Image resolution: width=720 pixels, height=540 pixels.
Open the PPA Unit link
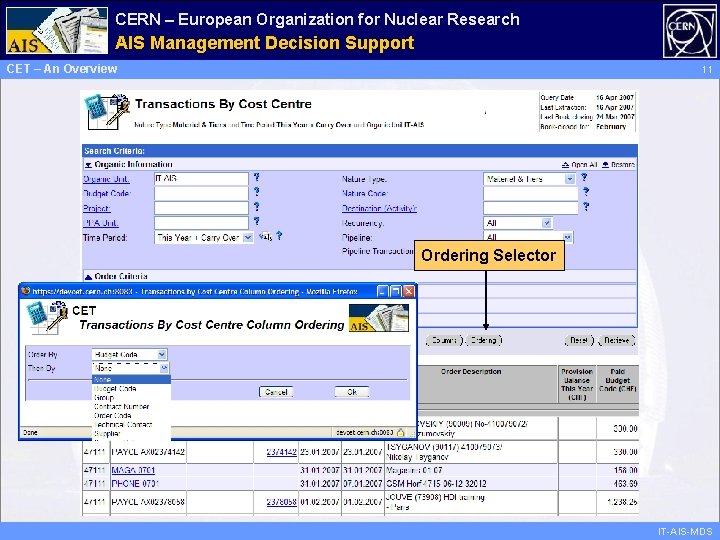tap(101, 223)
